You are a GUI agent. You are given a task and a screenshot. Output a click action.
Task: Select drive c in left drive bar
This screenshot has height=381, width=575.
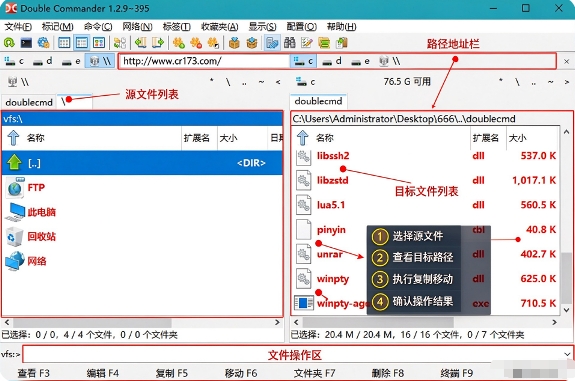(x=15, y=61)
